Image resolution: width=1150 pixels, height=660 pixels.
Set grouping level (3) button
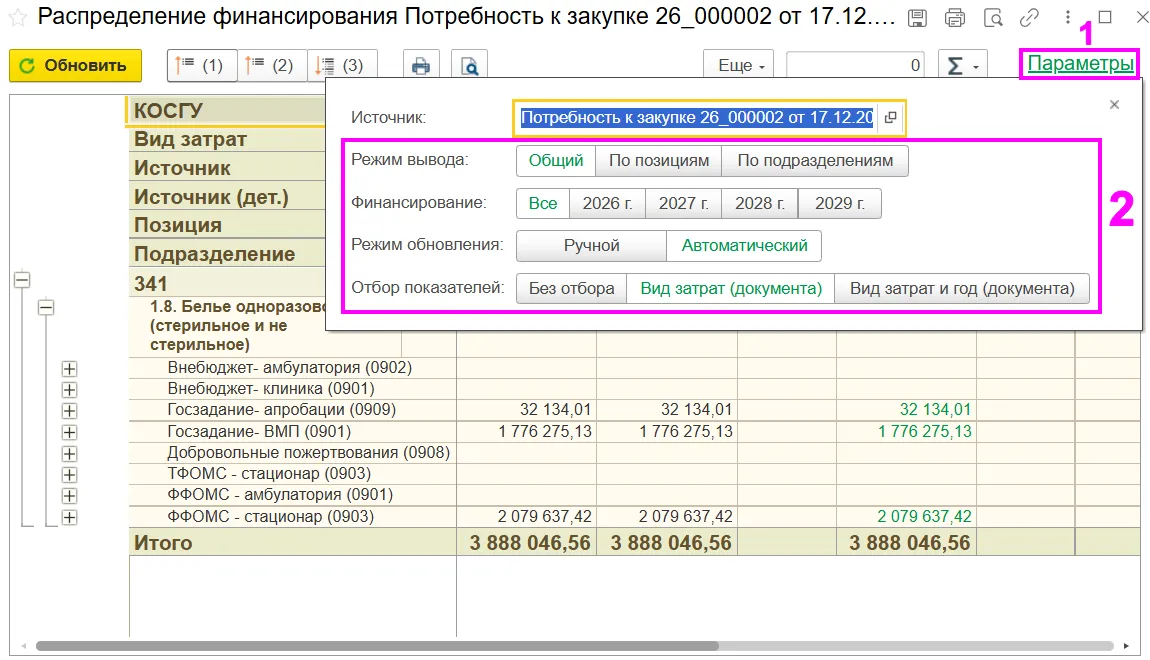pos(342,66)
